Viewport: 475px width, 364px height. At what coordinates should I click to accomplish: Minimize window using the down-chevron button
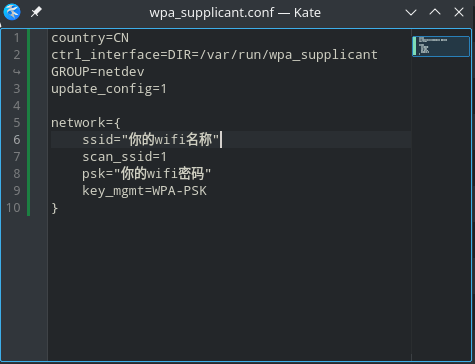pos(411,13)
